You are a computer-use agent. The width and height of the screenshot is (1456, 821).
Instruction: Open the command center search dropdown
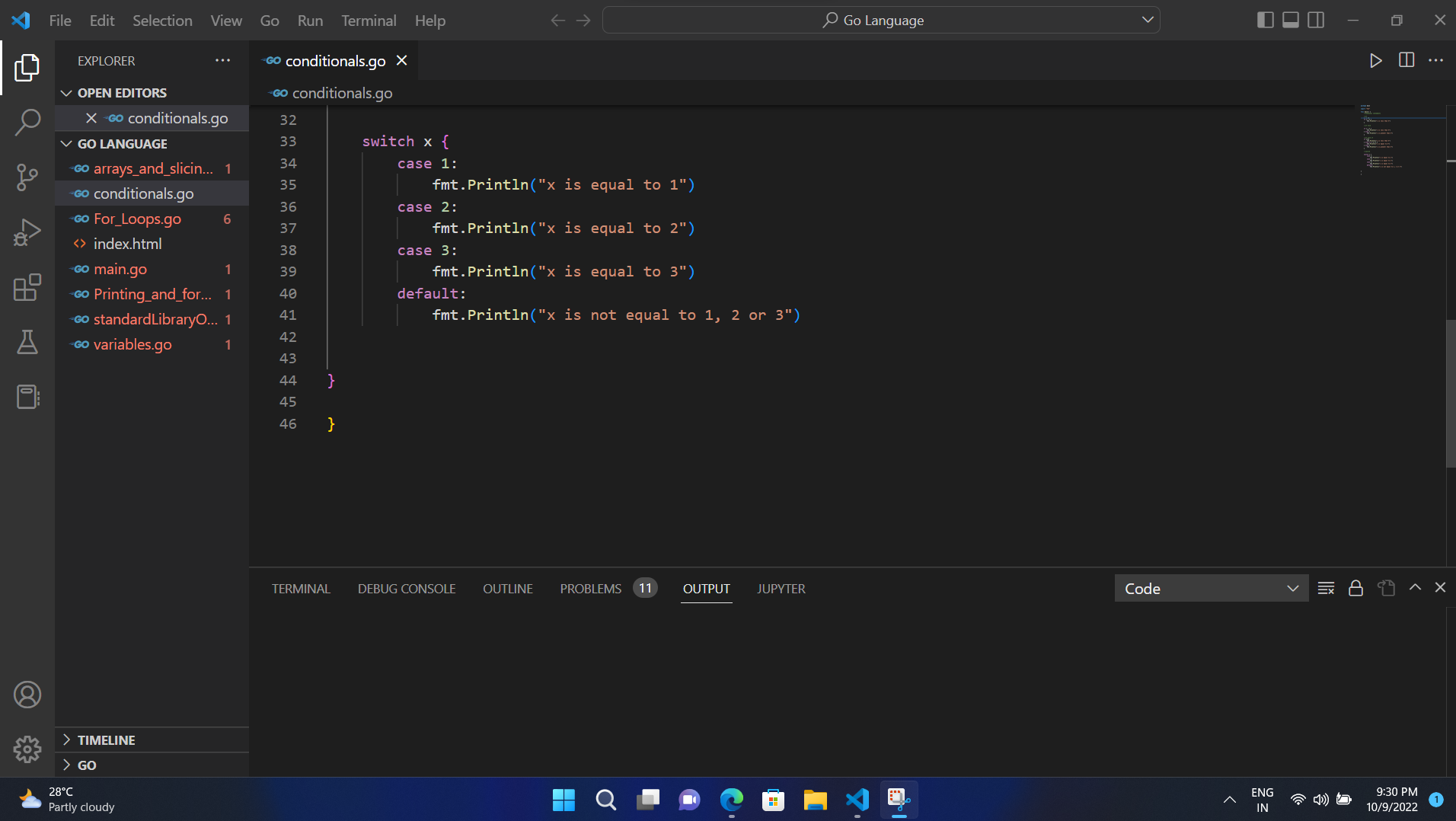pyautogui.click(x=1148, y=21)
